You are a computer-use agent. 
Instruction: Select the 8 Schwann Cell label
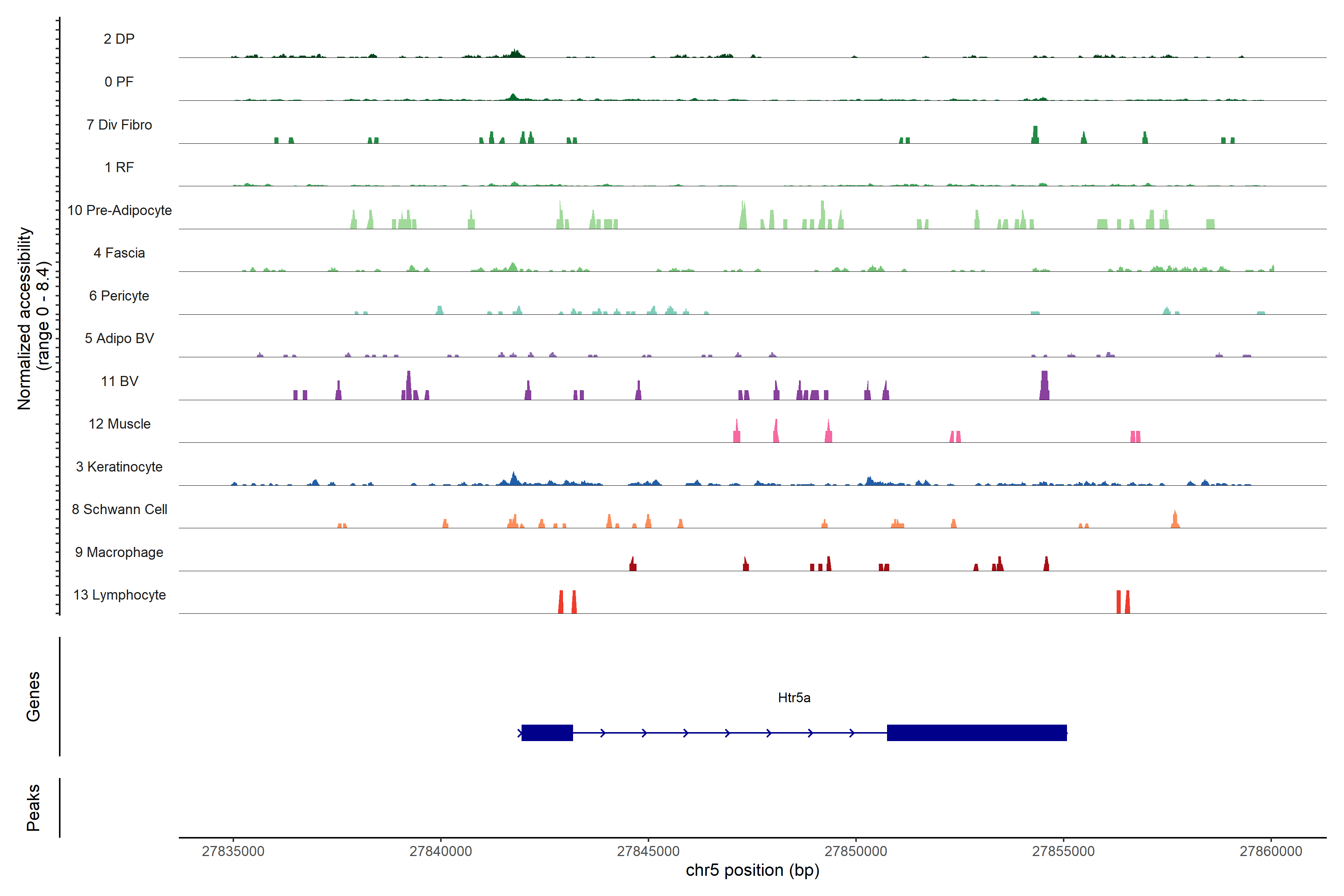(119, 509)
